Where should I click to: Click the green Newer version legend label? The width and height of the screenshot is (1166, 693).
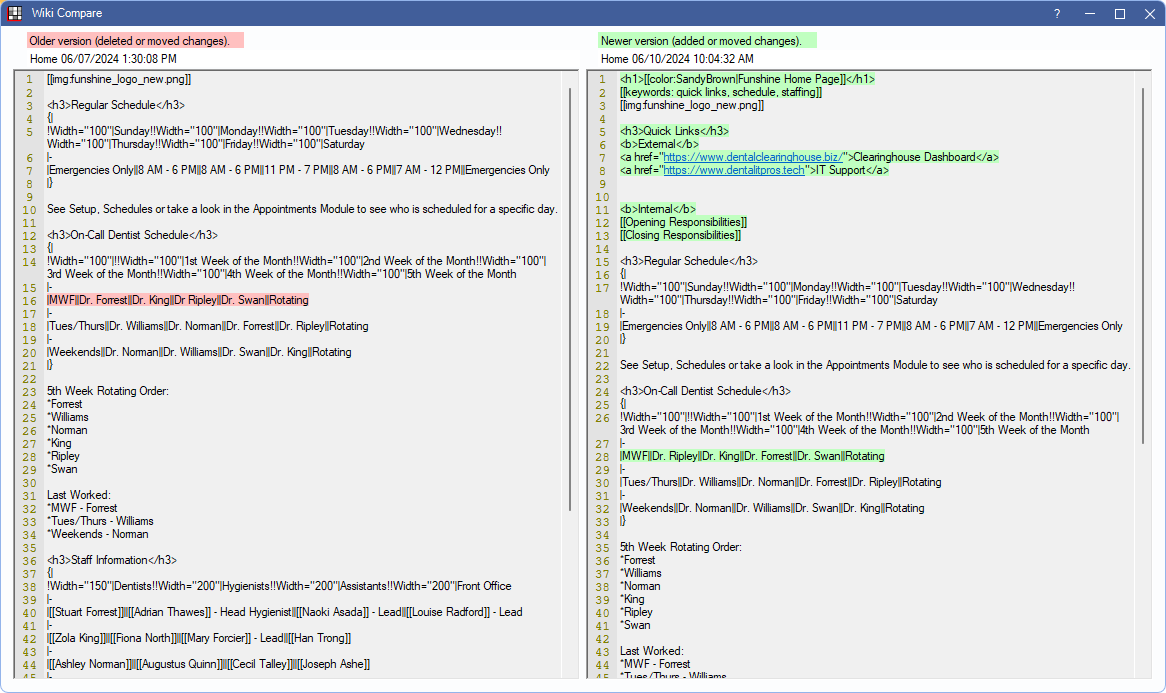(707, 41)
